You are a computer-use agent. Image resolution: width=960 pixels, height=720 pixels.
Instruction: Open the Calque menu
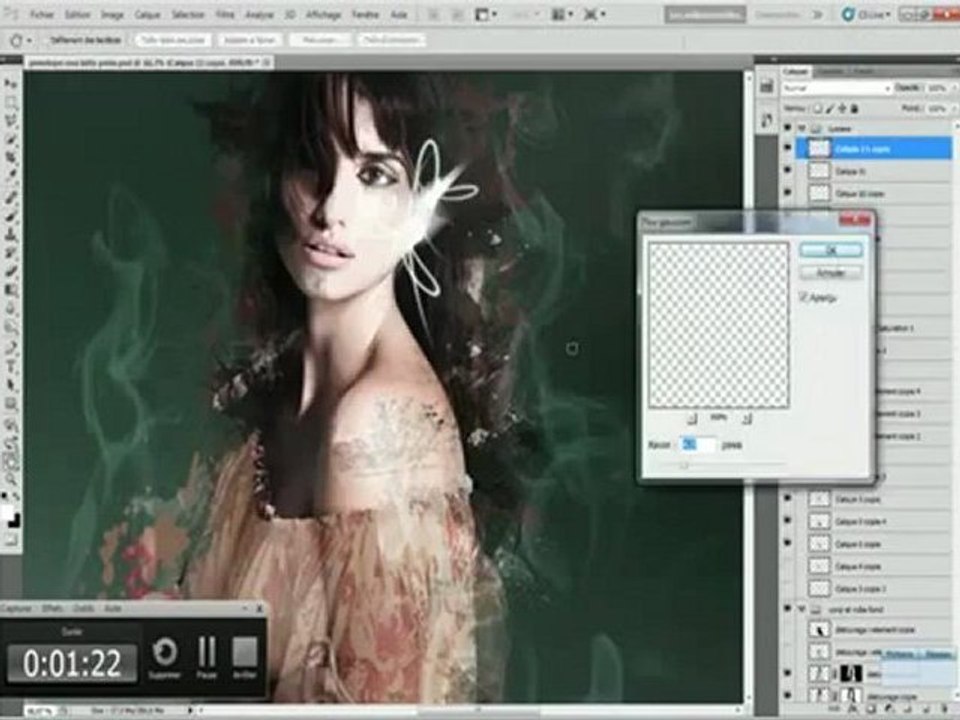148,14
